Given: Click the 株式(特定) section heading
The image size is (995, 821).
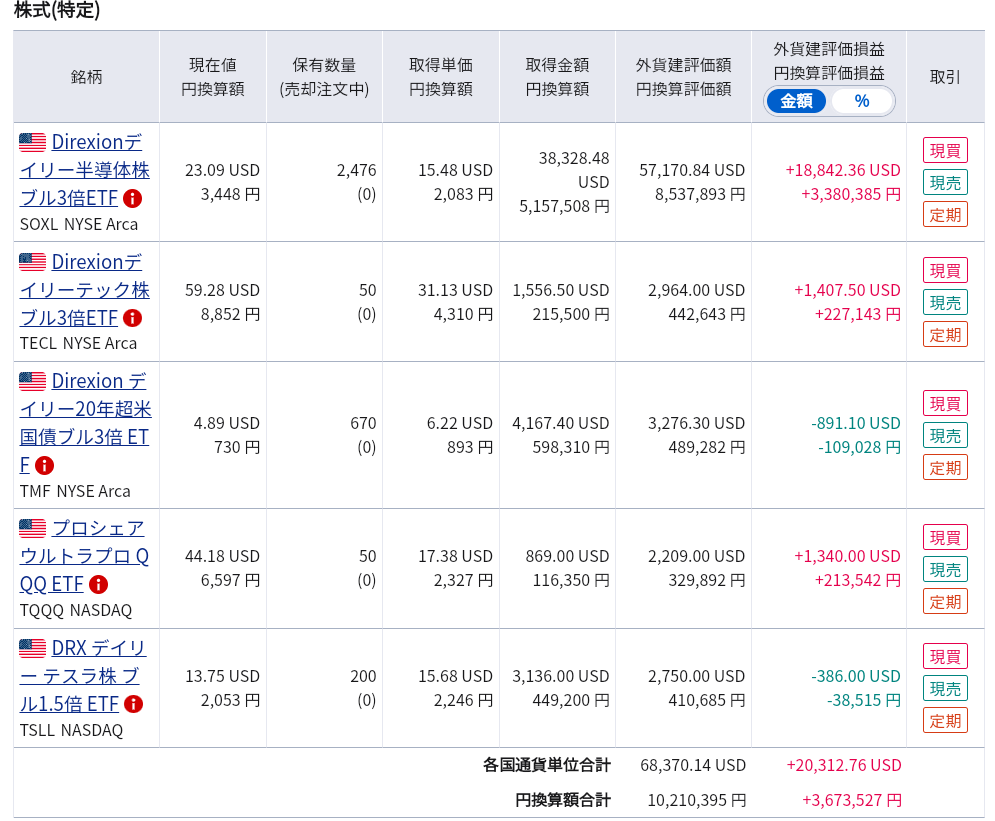Looking at the screenshot, I should pos(57,10).
